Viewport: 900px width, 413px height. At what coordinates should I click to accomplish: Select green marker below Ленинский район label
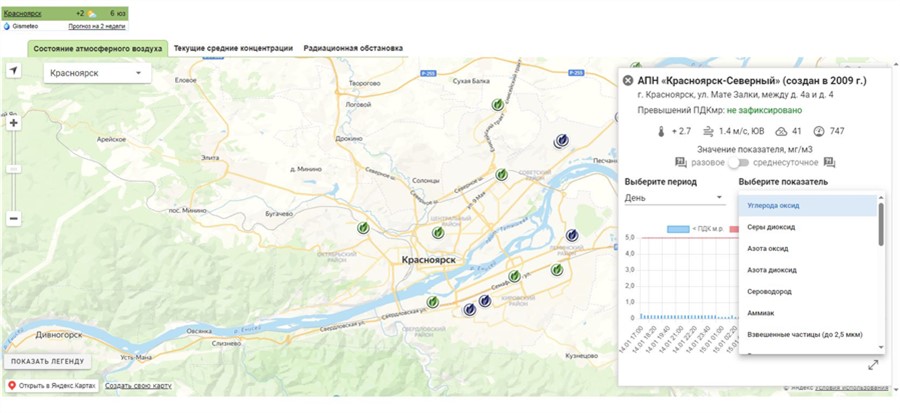coord(557,269)
